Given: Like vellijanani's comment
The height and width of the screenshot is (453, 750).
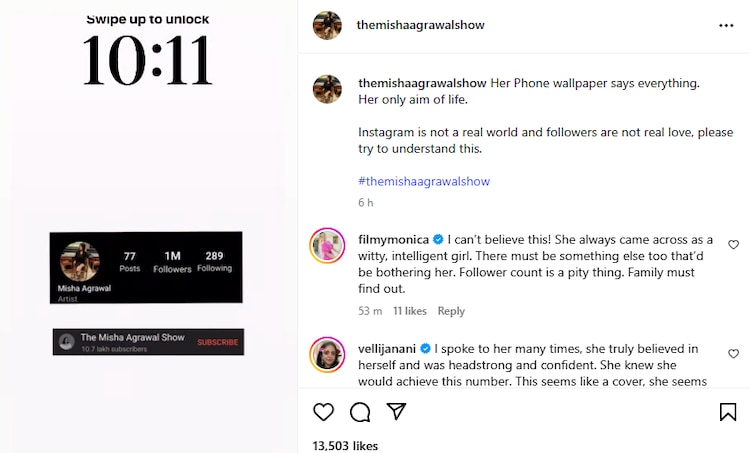Looking at the screenshot, I should click(733, 354).
